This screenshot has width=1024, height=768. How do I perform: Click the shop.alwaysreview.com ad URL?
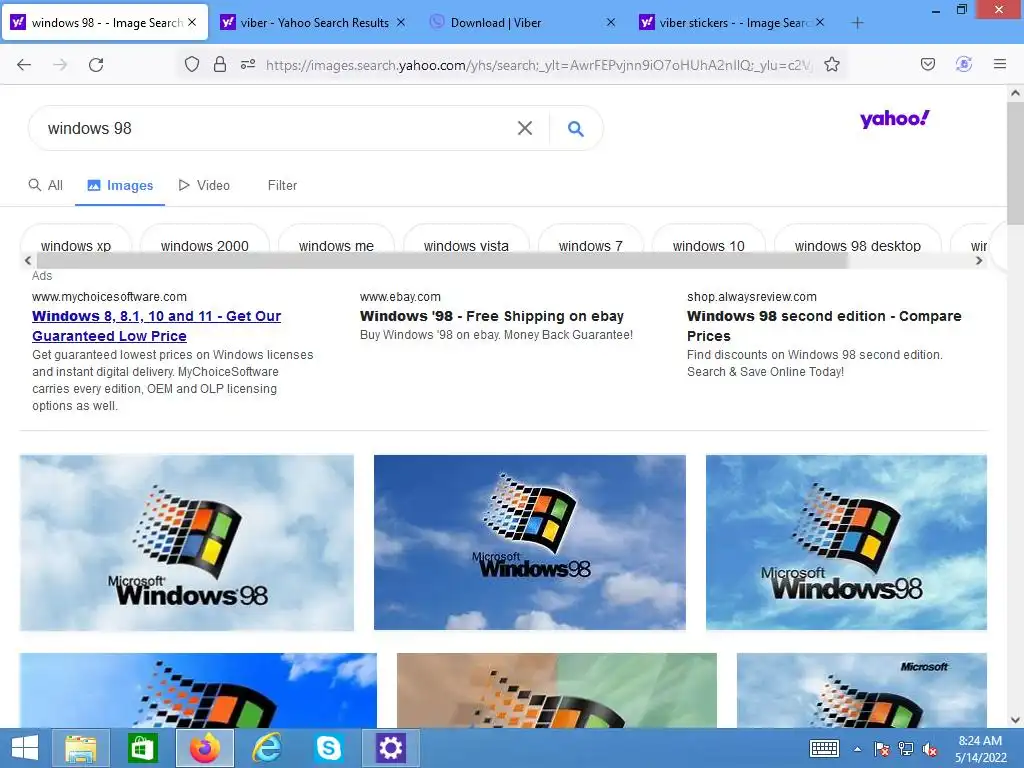pyautogui.click(x=752, y=296)
